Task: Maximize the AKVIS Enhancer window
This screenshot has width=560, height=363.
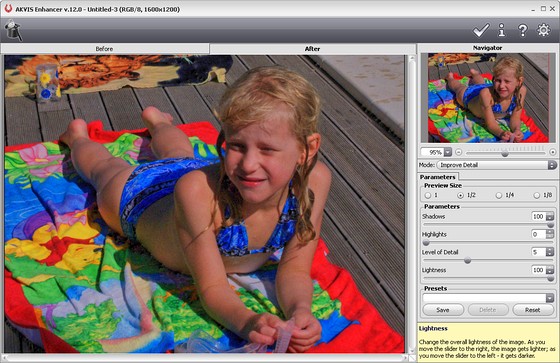Action: click(x=543, y=9)
